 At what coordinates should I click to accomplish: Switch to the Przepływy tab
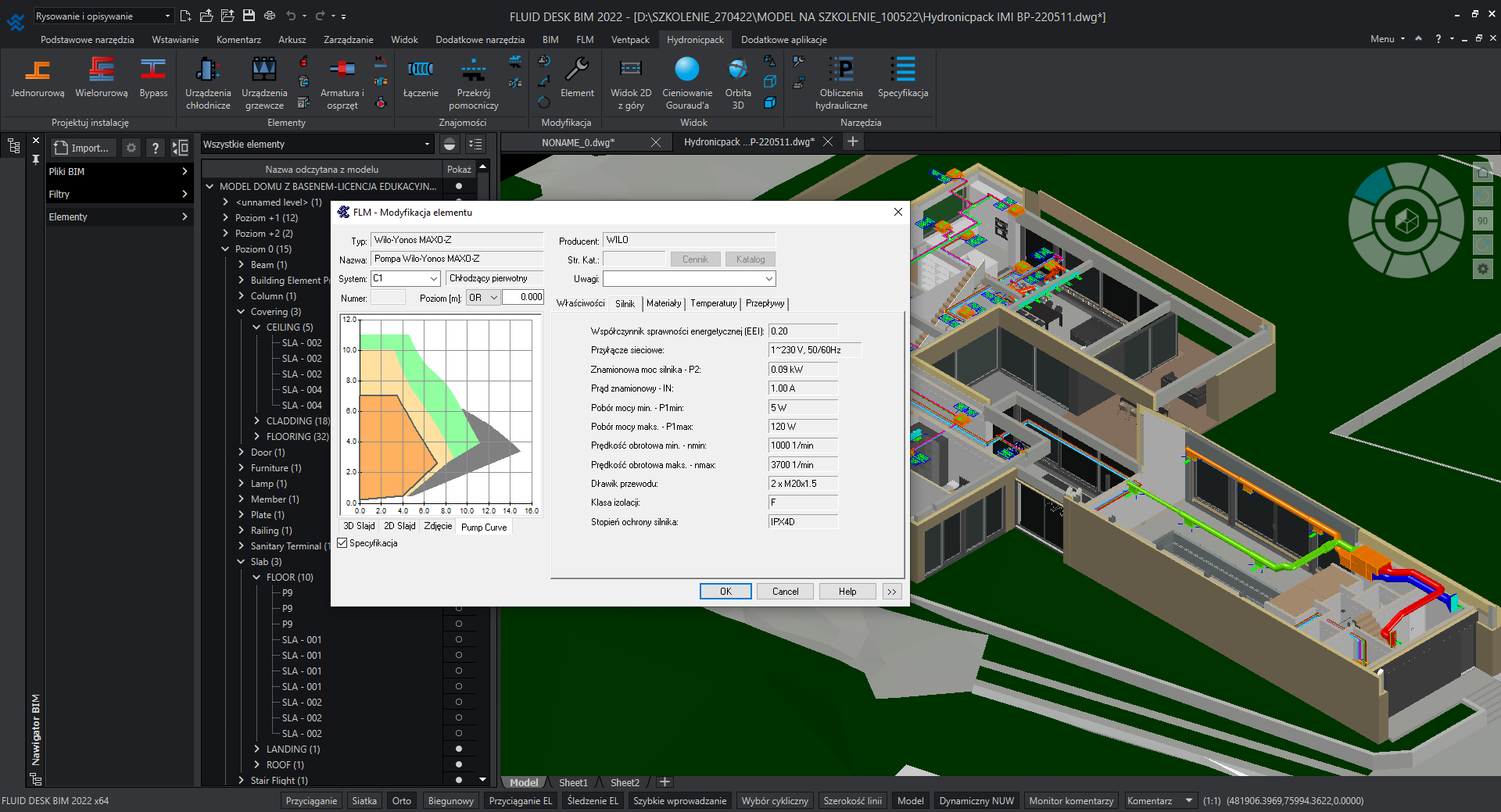(765, 303)
